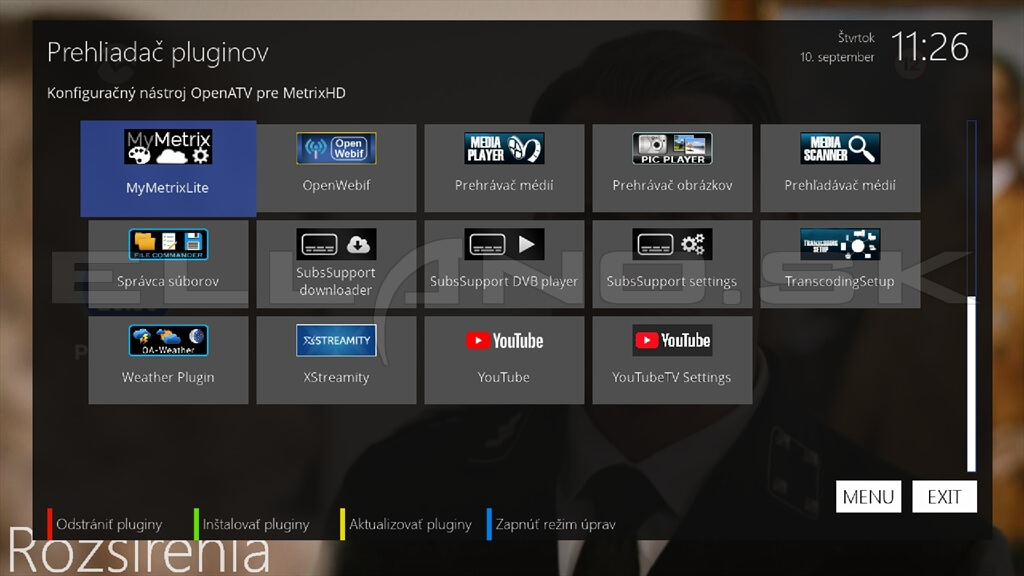The height and width of the screenshot is (576, 1024).
Task: Open the Pic Player icon
Action: [x=672, y=148]
